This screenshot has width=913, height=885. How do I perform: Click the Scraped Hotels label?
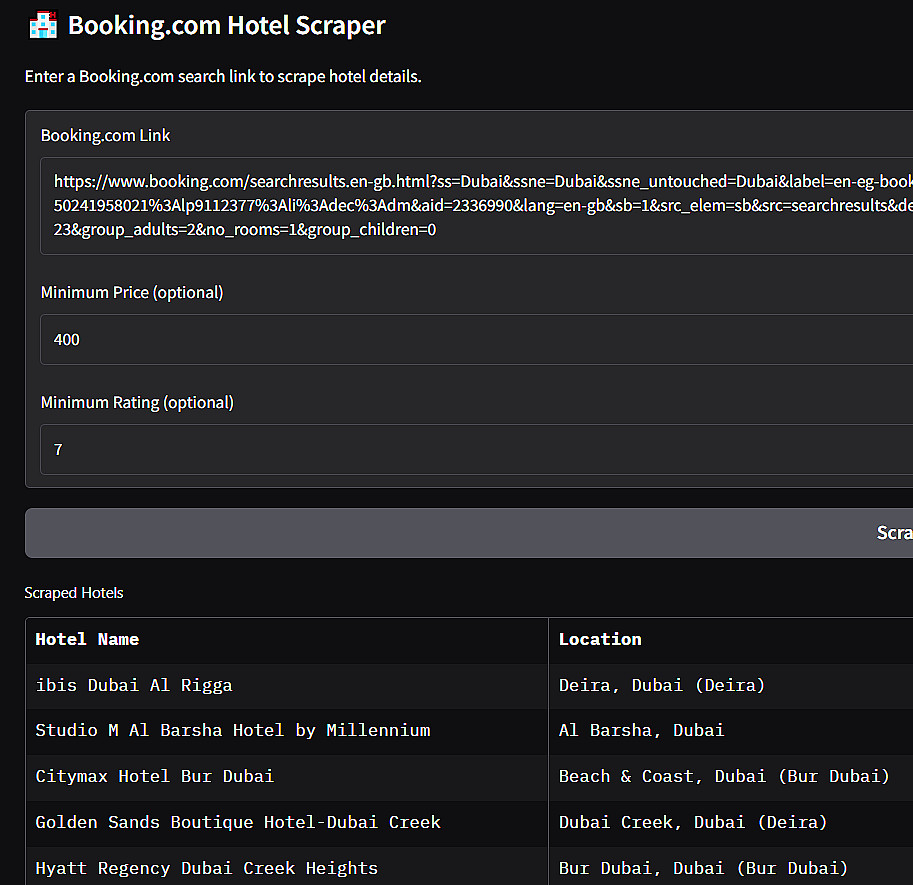click(x=74, y=593)
